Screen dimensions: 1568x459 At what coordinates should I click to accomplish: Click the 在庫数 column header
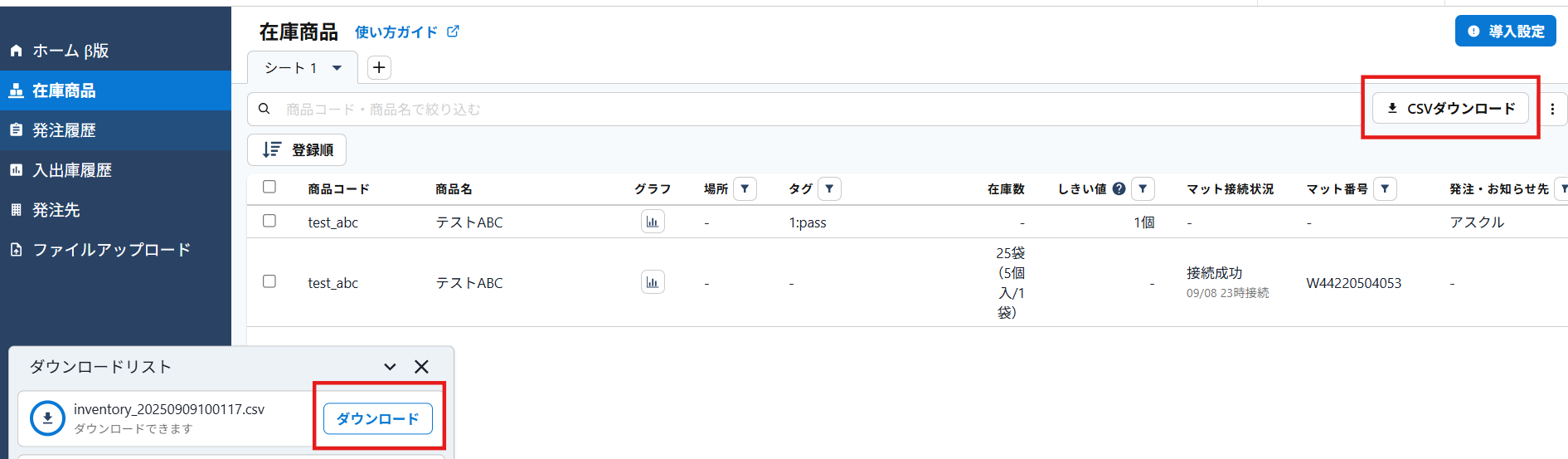click(x=1006, y=189)
